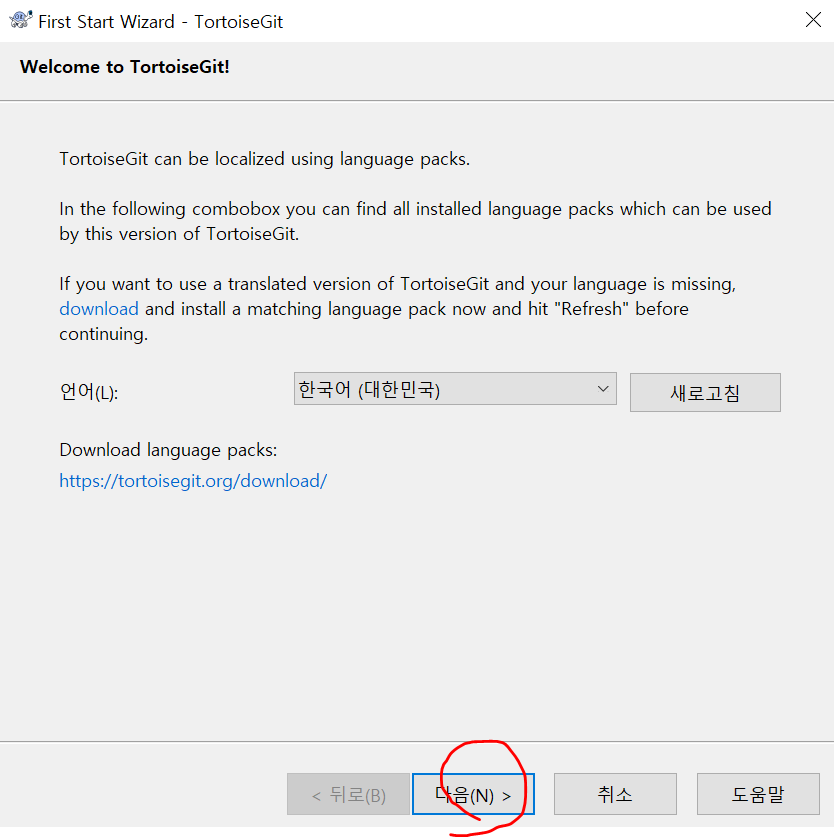
Task: Click the 언어(L): label
Action: [x=89, y=392]
